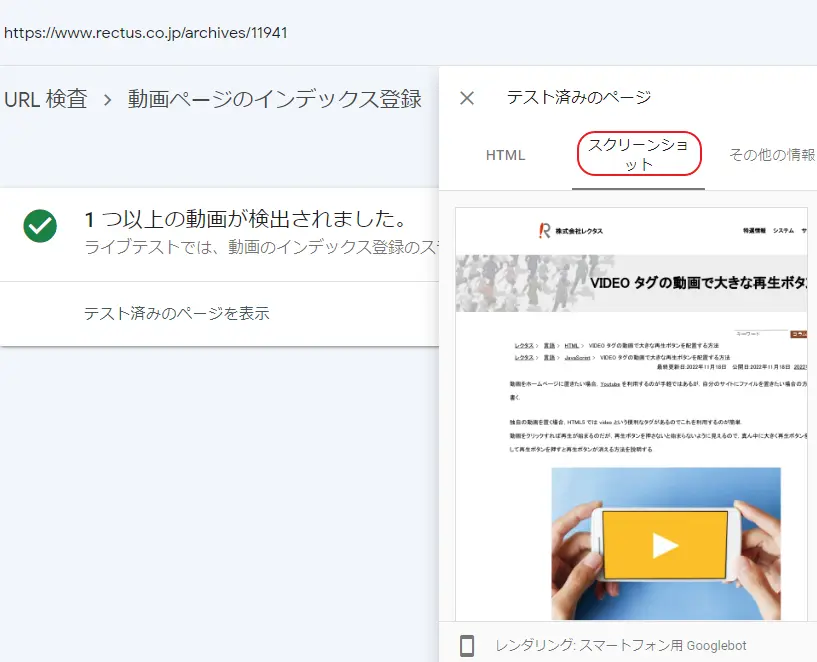
Task: Click the rendered page screenshot preview
Action: [631, 414]
